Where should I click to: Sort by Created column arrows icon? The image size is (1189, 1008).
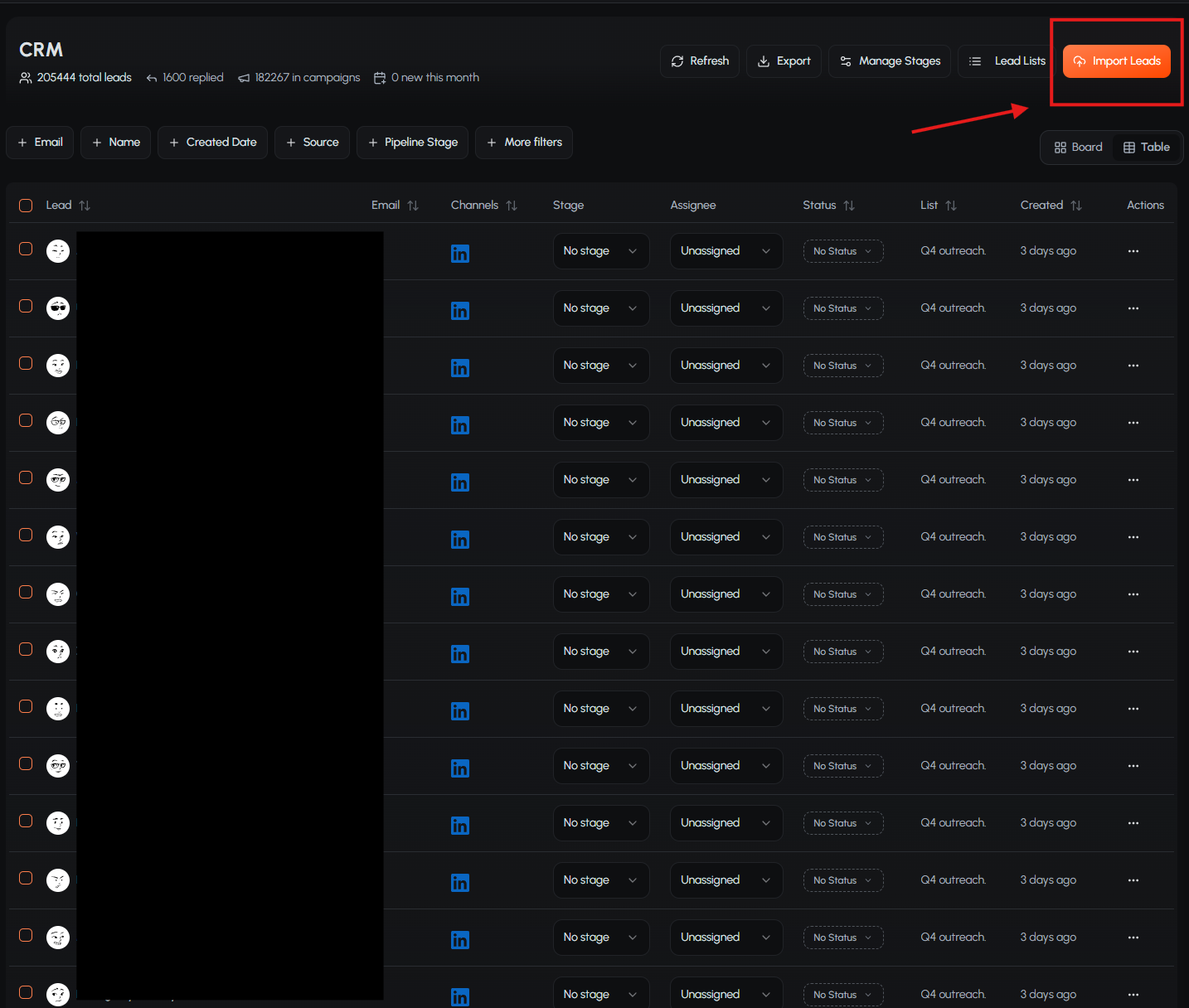[1076, 206]
